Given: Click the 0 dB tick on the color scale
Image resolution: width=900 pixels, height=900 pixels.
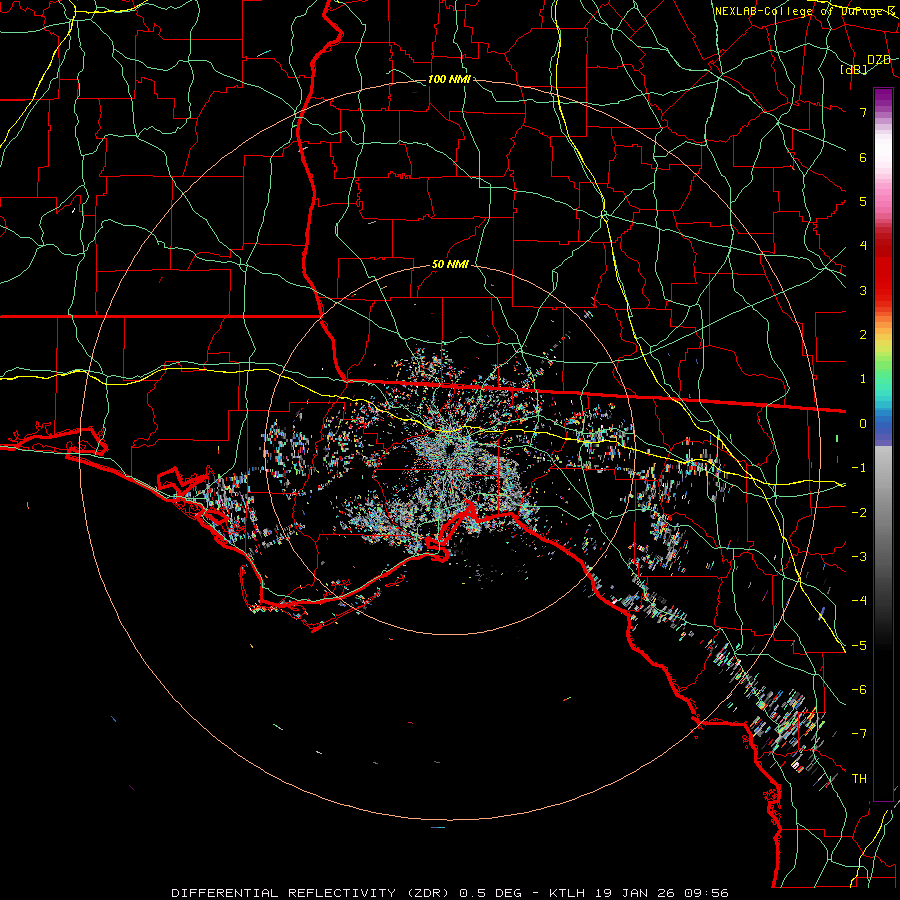Looking at the screenshot, I should pos(863,424).
